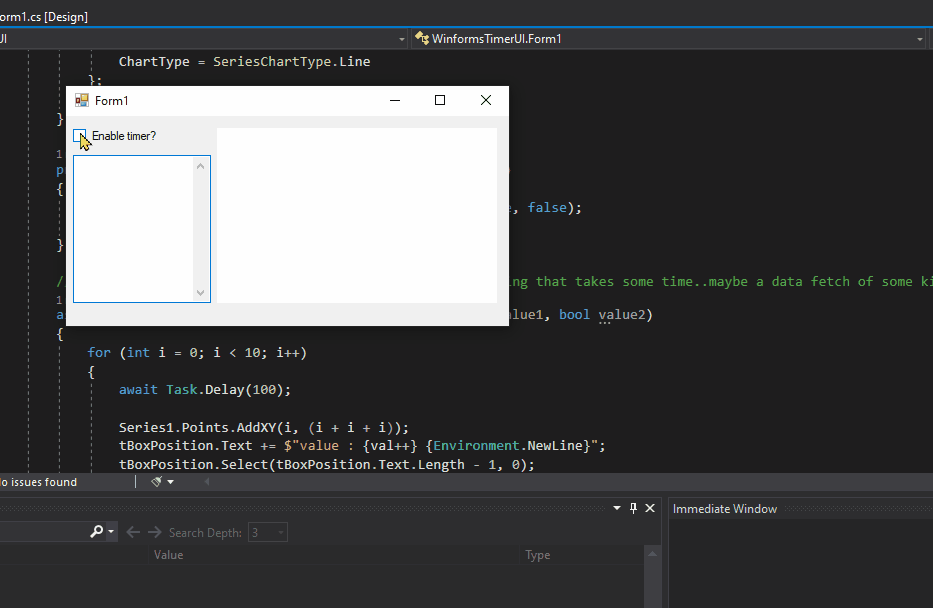Click the search magnifier icon in Watch panel

(x=97, y=531)
